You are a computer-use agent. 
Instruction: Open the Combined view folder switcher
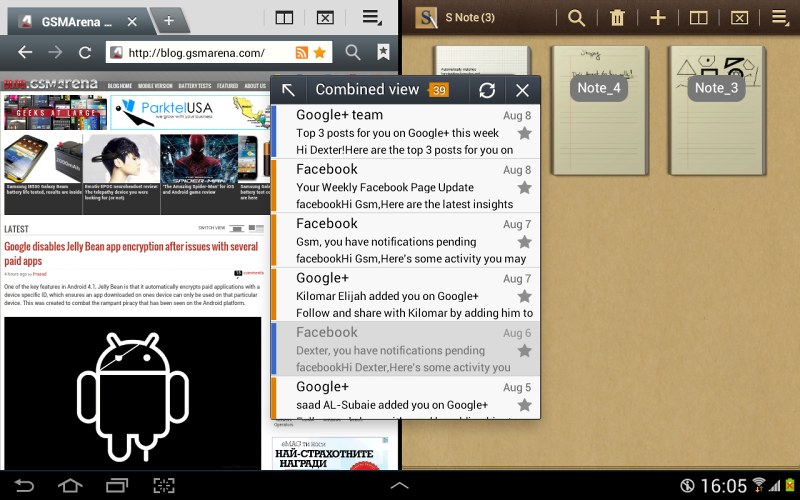click(x=367, y=90)
